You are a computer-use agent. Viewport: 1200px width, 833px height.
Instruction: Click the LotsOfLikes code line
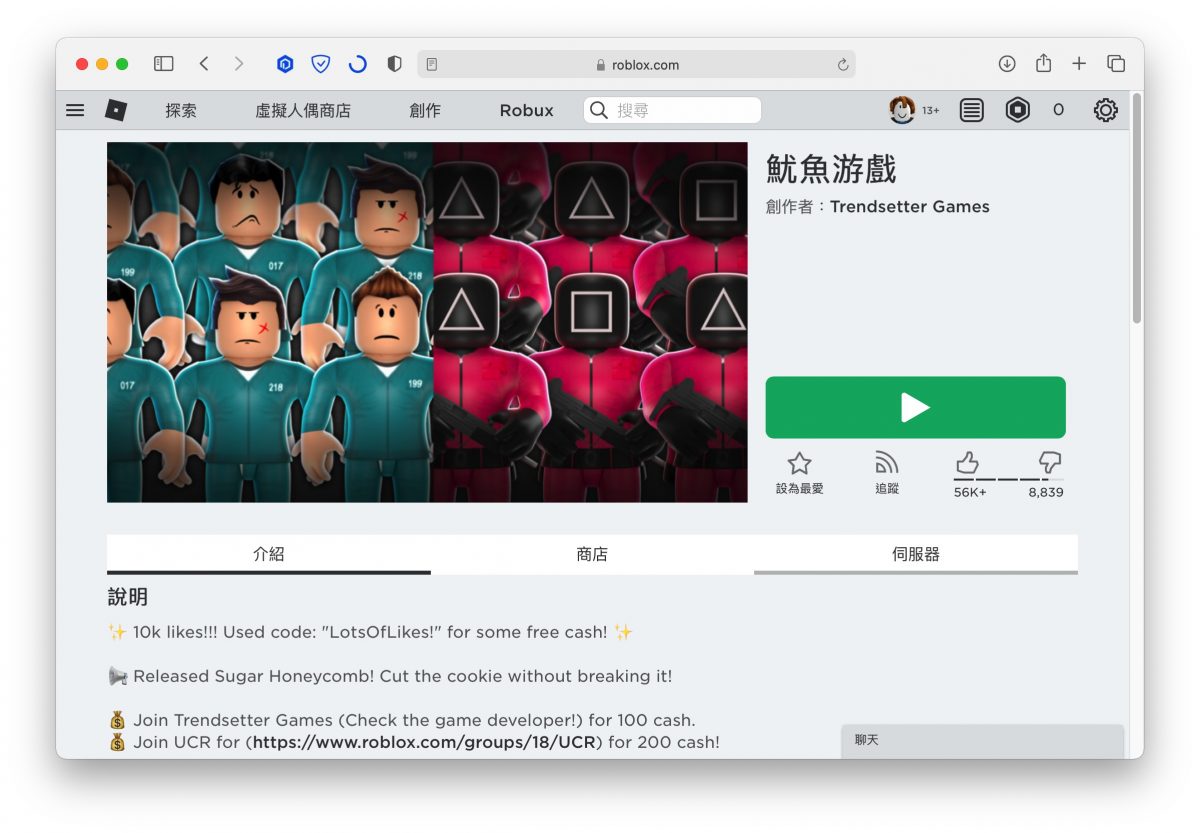(x=370, y=632)
